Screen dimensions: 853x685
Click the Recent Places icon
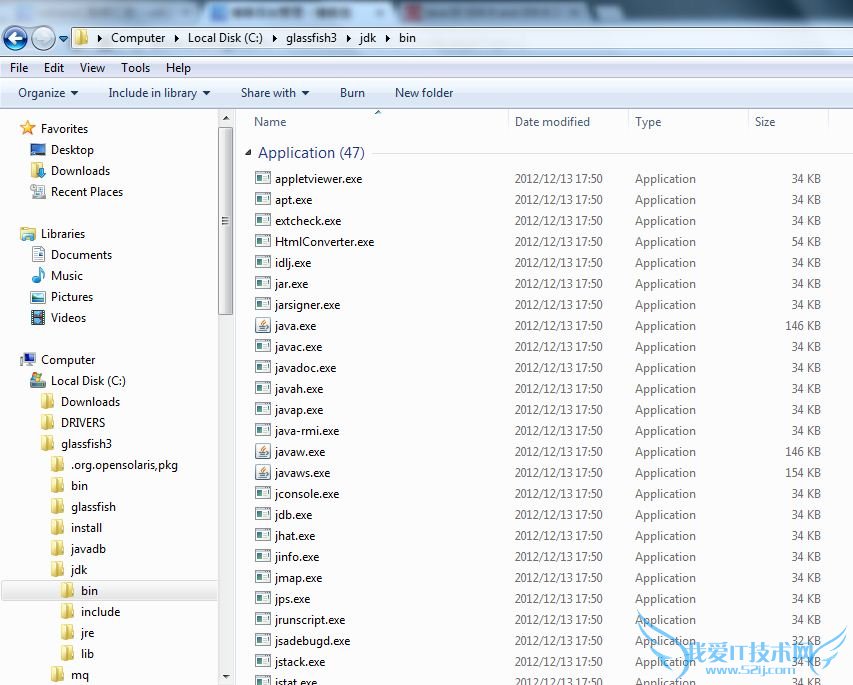[38, 192]
